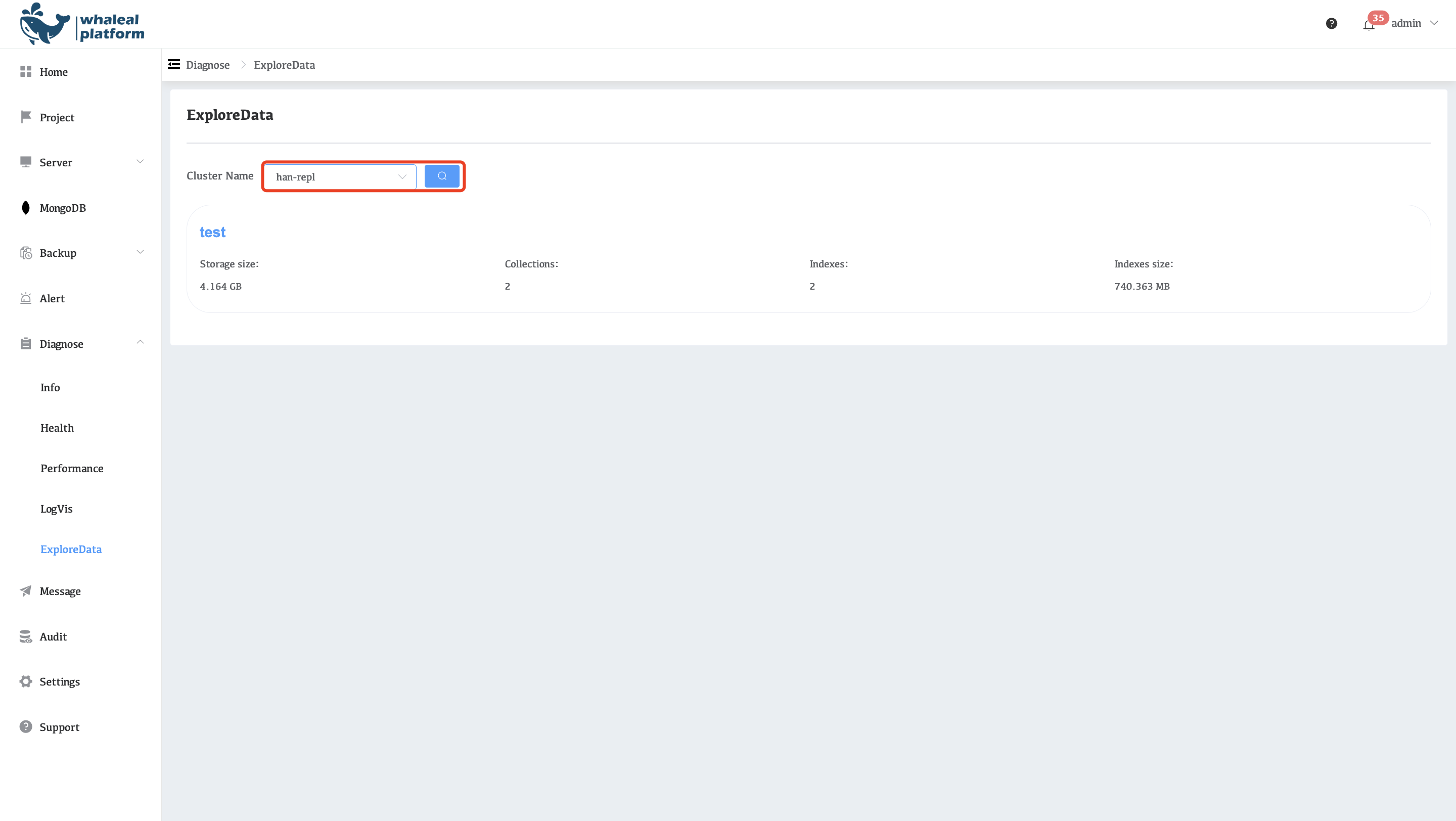Open the admin user dropdown

pyautogui.click(x=1414, y=24)
